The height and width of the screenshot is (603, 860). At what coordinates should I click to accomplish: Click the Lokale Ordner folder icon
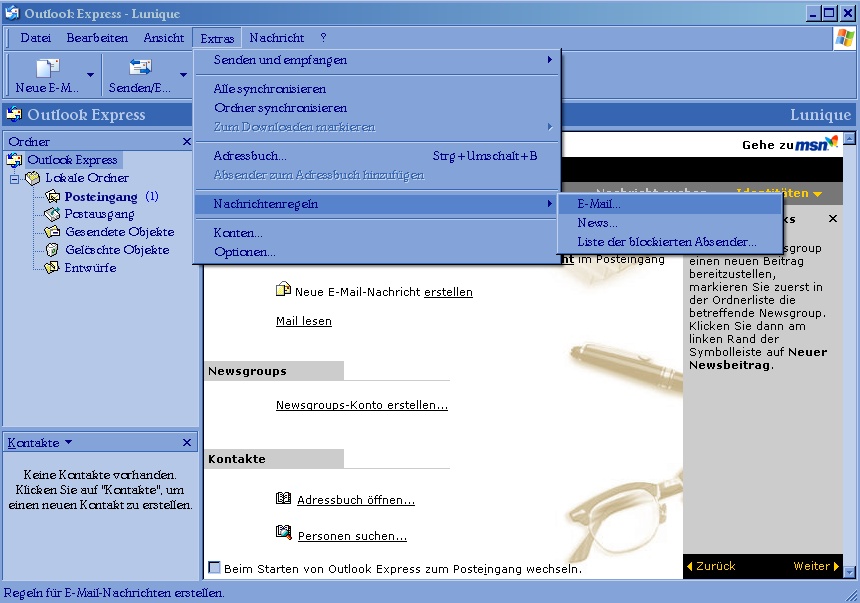(x=33, y=178)
